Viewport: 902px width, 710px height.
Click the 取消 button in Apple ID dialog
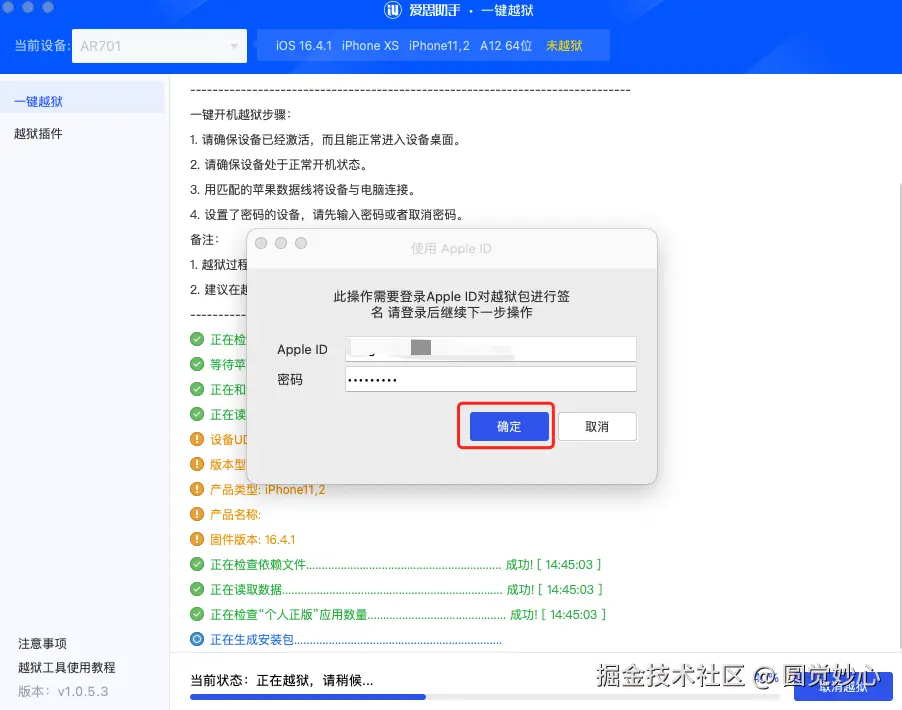click(597, 426)
